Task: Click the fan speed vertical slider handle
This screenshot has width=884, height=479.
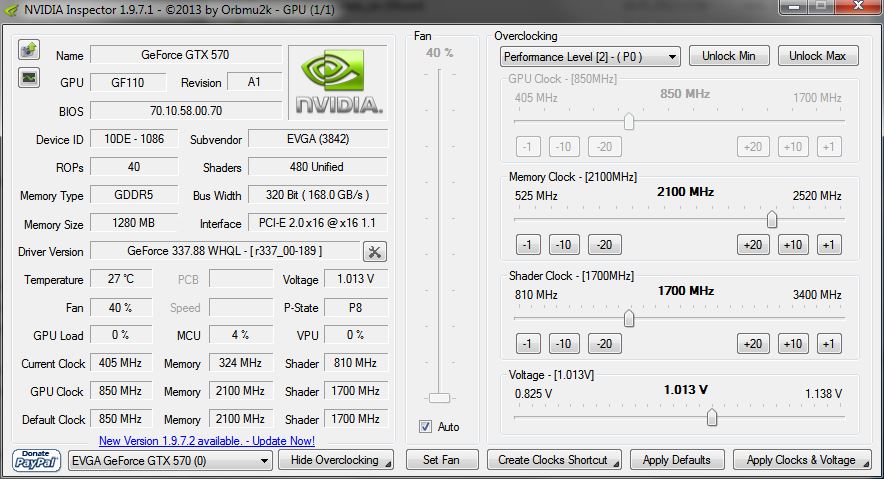Action: 439,398
